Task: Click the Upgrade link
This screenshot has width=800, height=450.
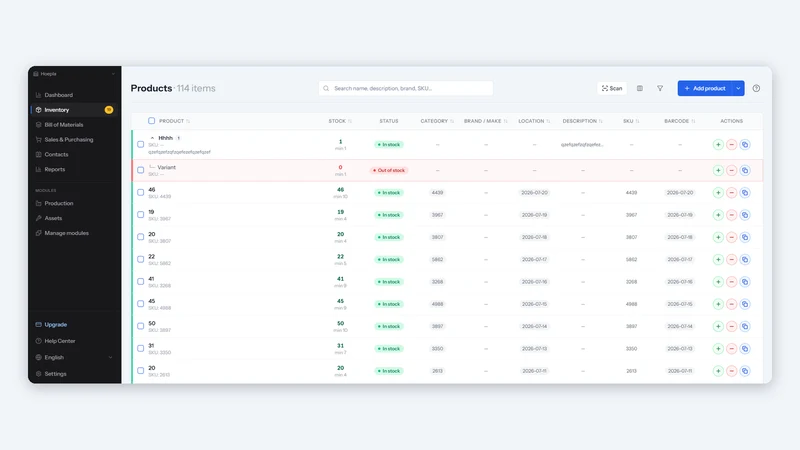Action: [55, 324]
